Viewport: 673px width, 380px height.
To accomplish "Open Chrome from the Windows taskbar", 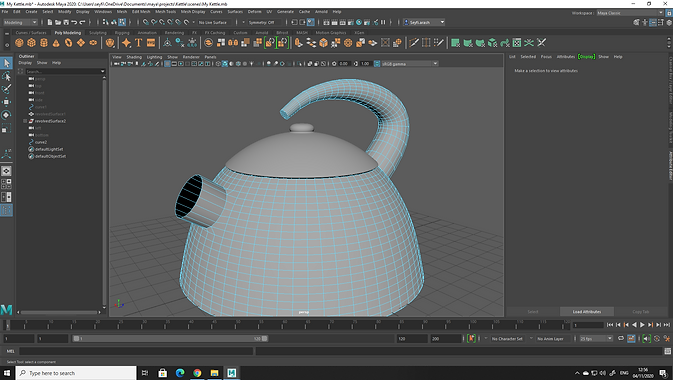I will coord(197,373).
